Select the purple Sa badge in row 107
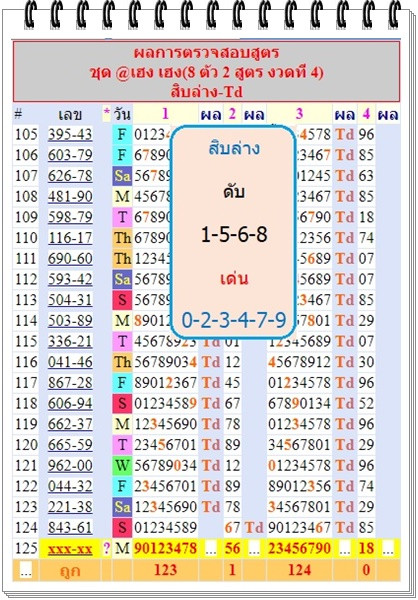 click(x=122, y=176)
